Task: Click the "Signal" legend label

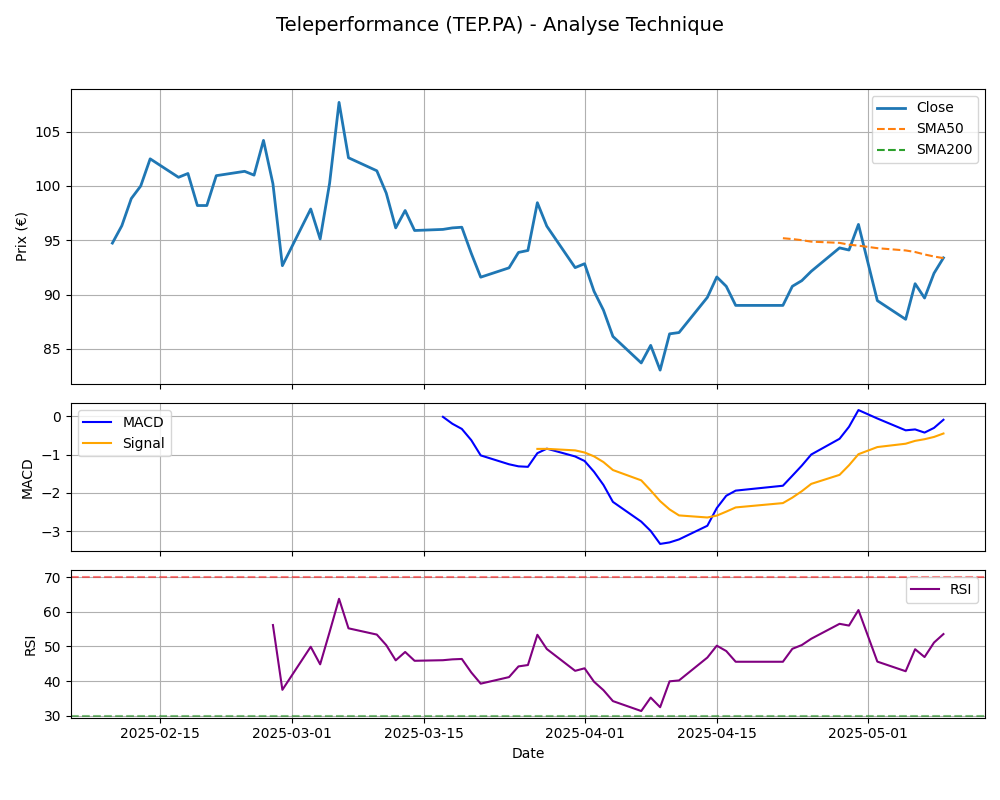Action: 143,443
